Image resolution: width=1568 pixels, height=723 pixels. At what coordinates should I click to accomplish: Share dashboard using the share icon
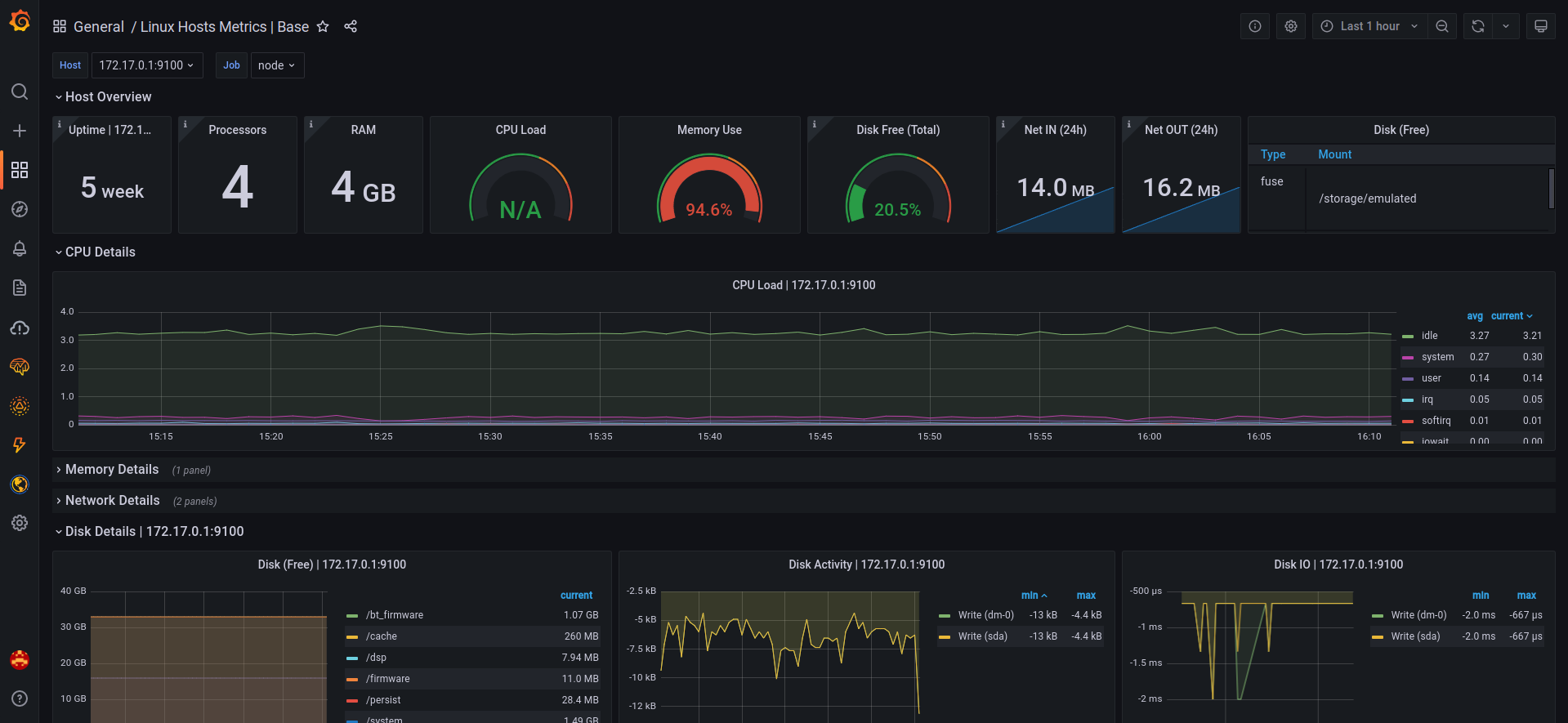(351, 26)
